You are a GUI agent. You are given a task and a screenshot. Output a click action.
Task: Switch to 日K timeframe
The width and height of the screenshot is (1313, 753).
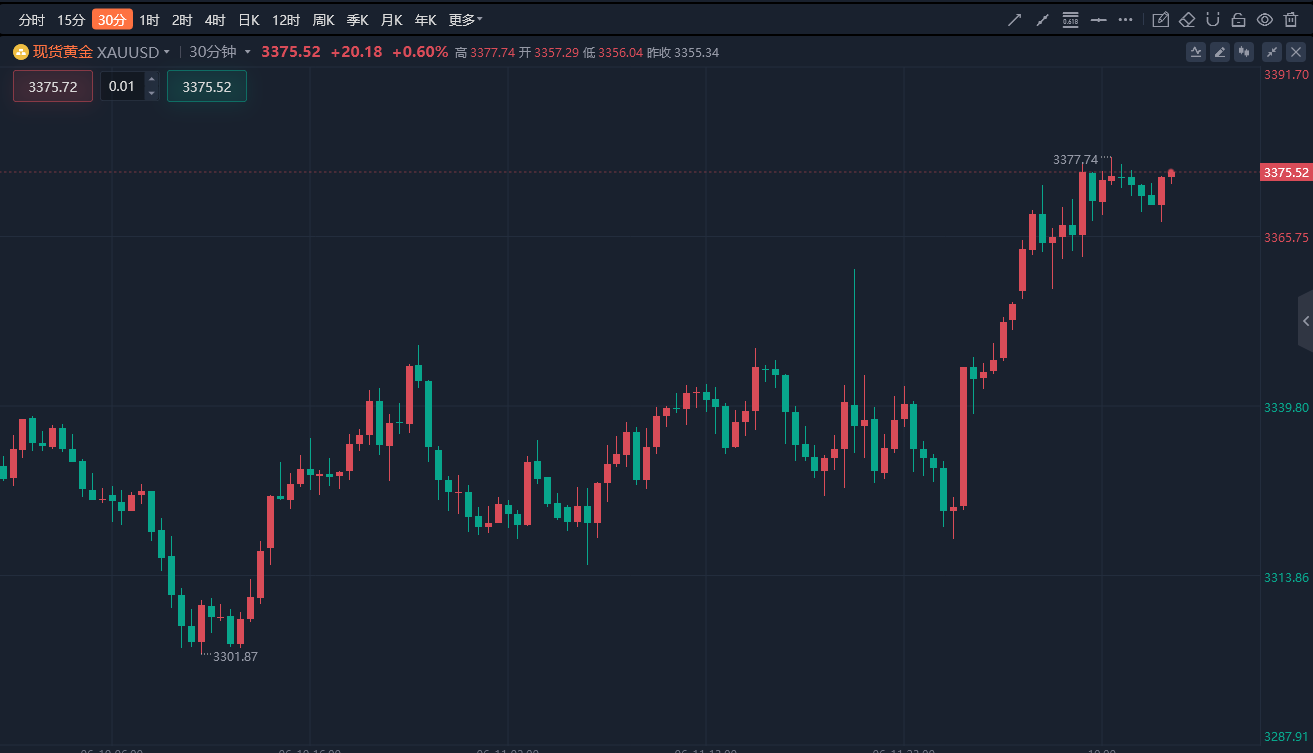[248, 19]
